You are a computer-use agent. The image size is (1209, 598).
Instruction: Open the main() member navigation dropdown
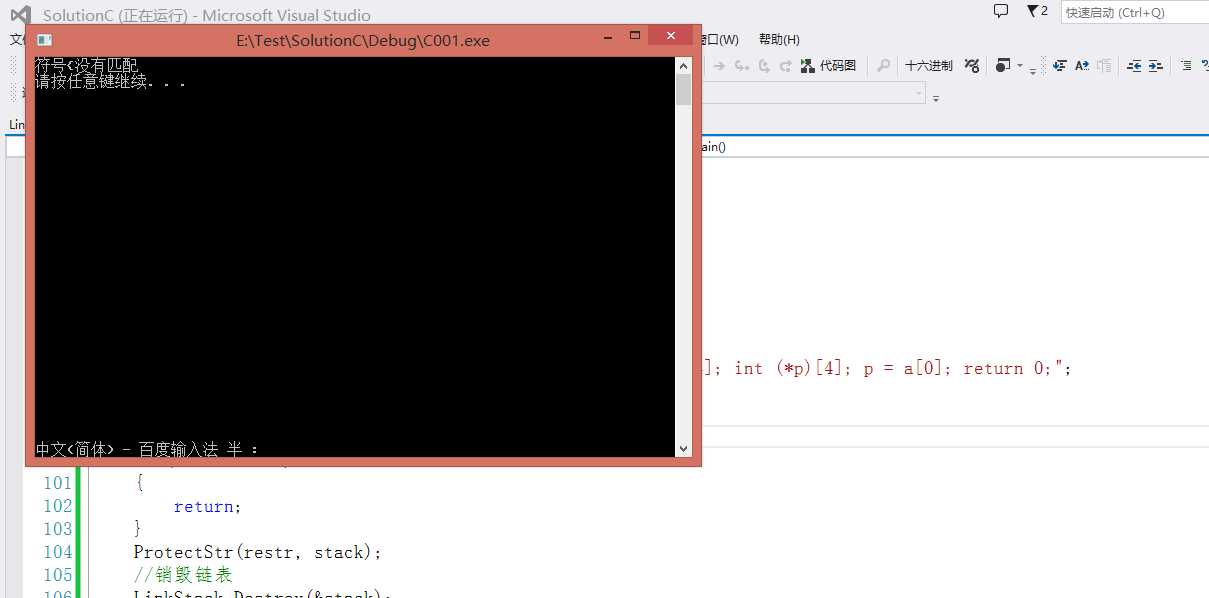pos(954,147)
